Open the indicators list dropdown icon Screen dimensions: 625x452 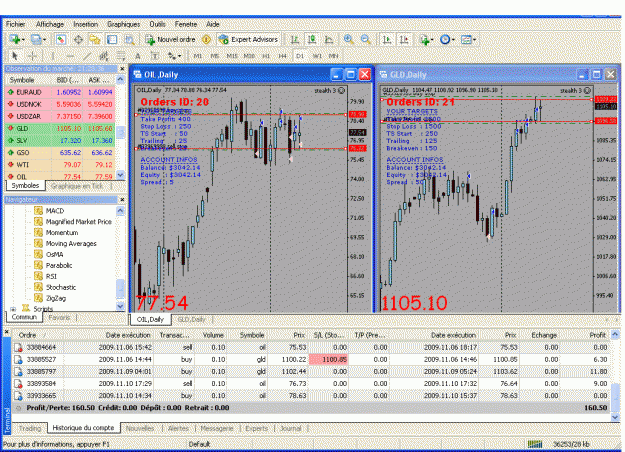click(426, 39)
